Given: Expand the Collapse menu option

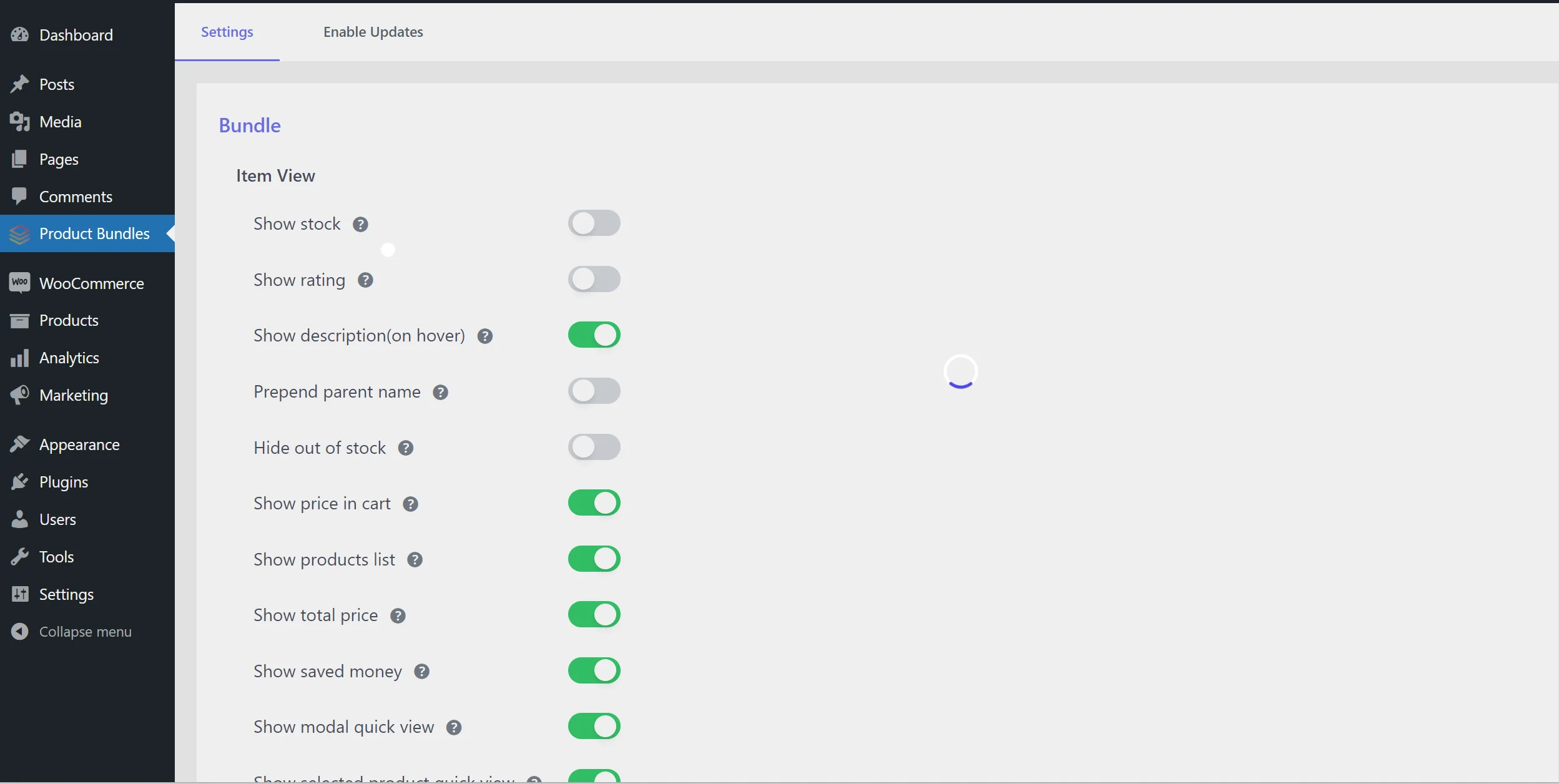Looking at the screenshot, I should click(85, 631).
